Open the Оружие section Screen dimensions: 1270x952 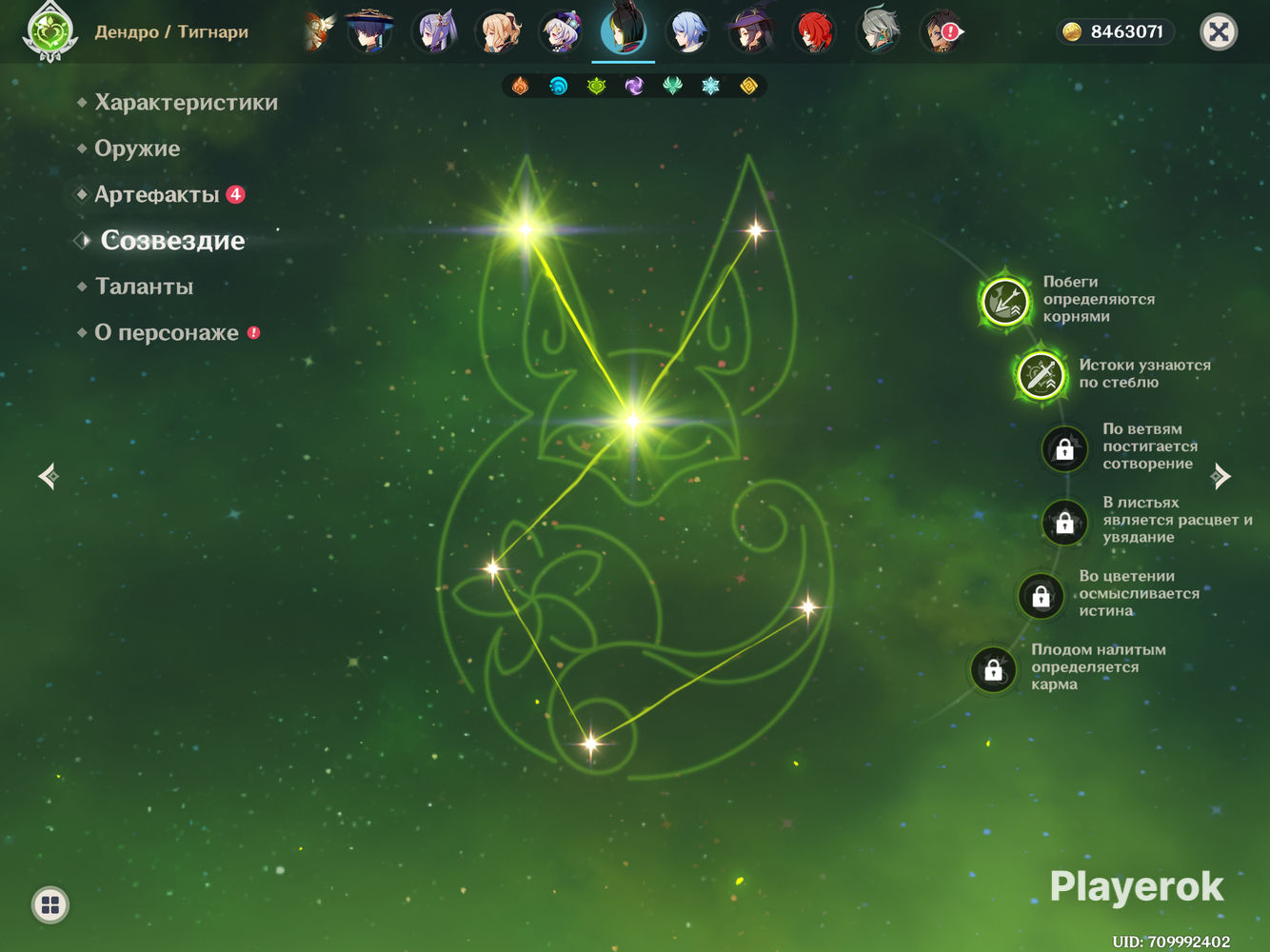[x=137, y=149]
